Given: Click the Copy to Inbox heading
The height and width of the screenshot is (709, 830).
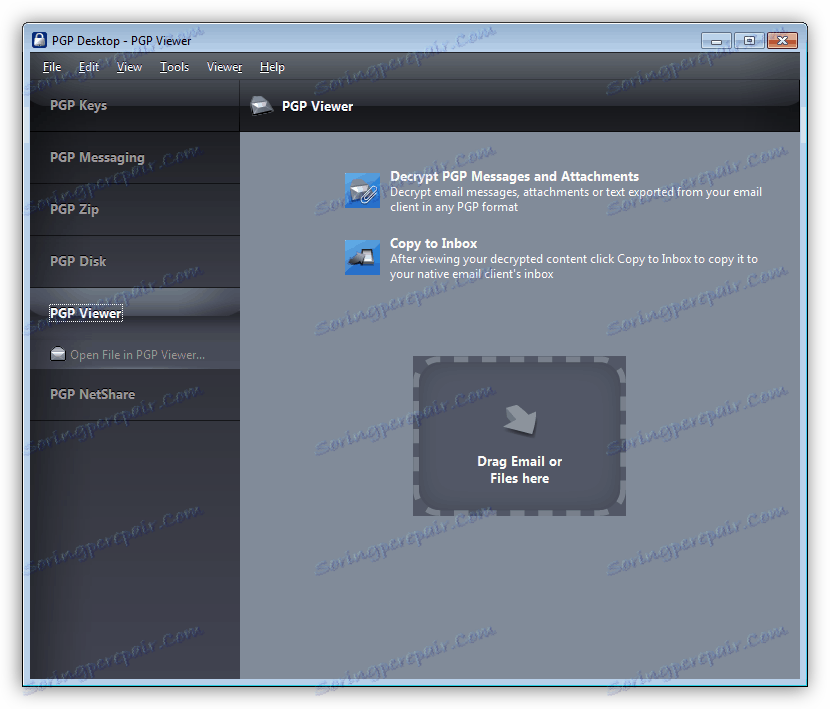Looking at the screenshot, I should [x=434, y=244].
